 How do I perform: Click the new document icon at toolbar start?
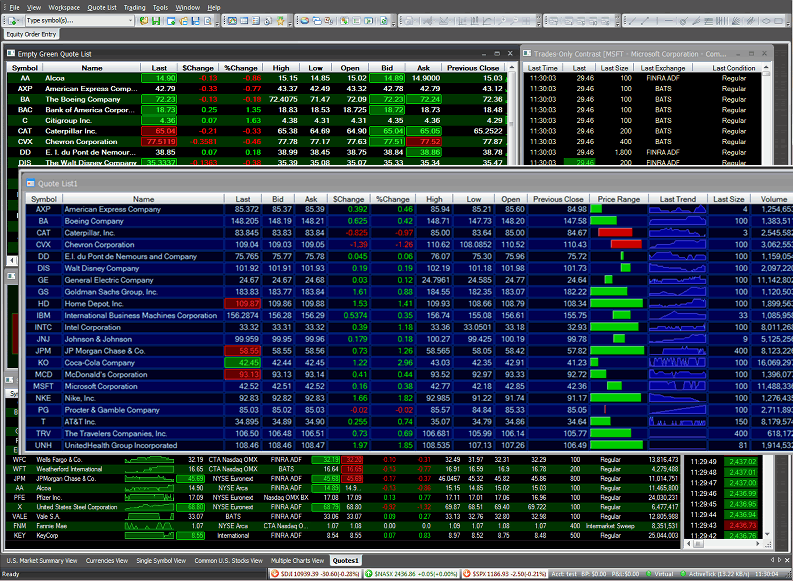click(x=12, y=21)
